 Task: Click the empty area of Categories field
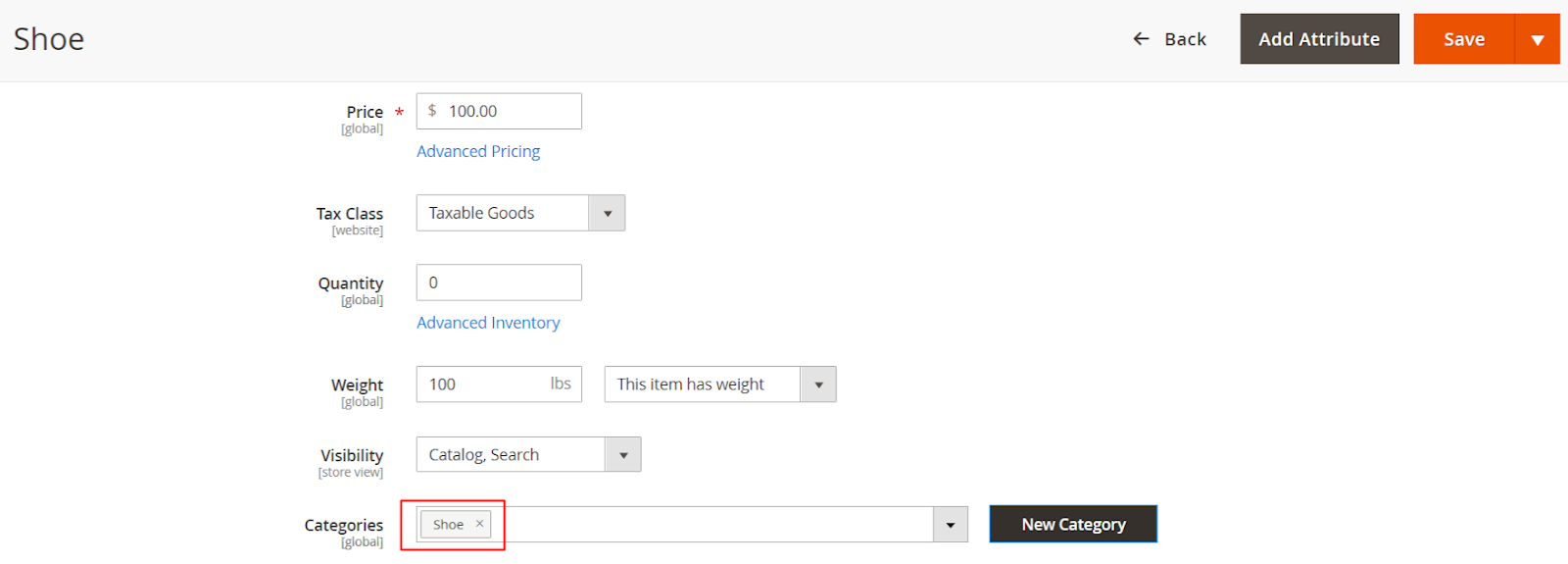coord(715,525)
